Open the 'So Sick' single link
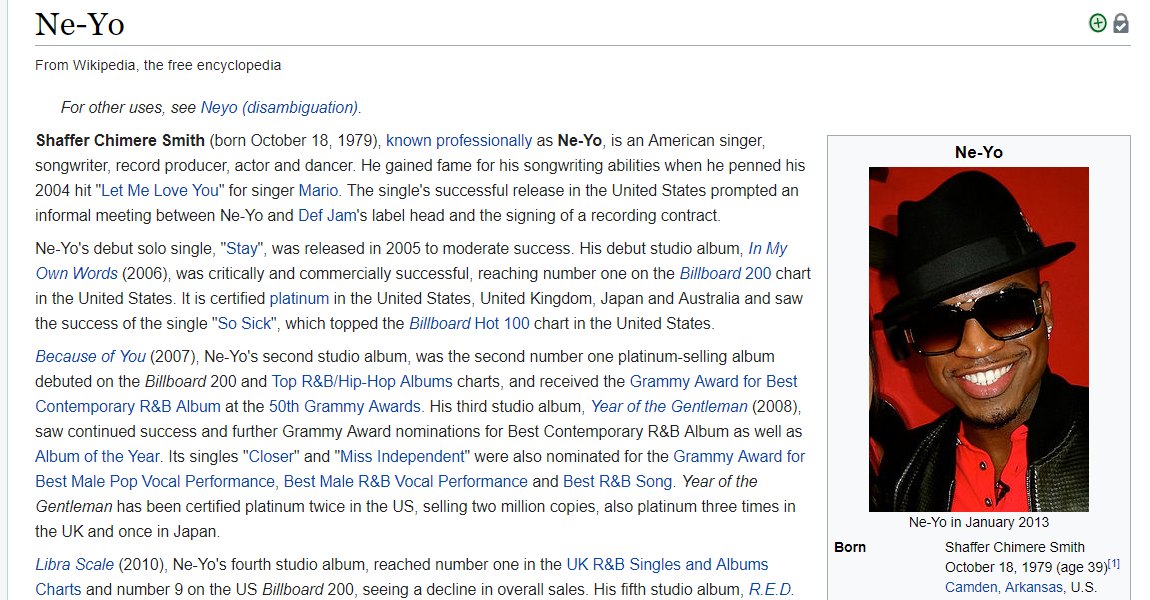1150x600 pixels. pyautogui.click(x=244, y=323)
